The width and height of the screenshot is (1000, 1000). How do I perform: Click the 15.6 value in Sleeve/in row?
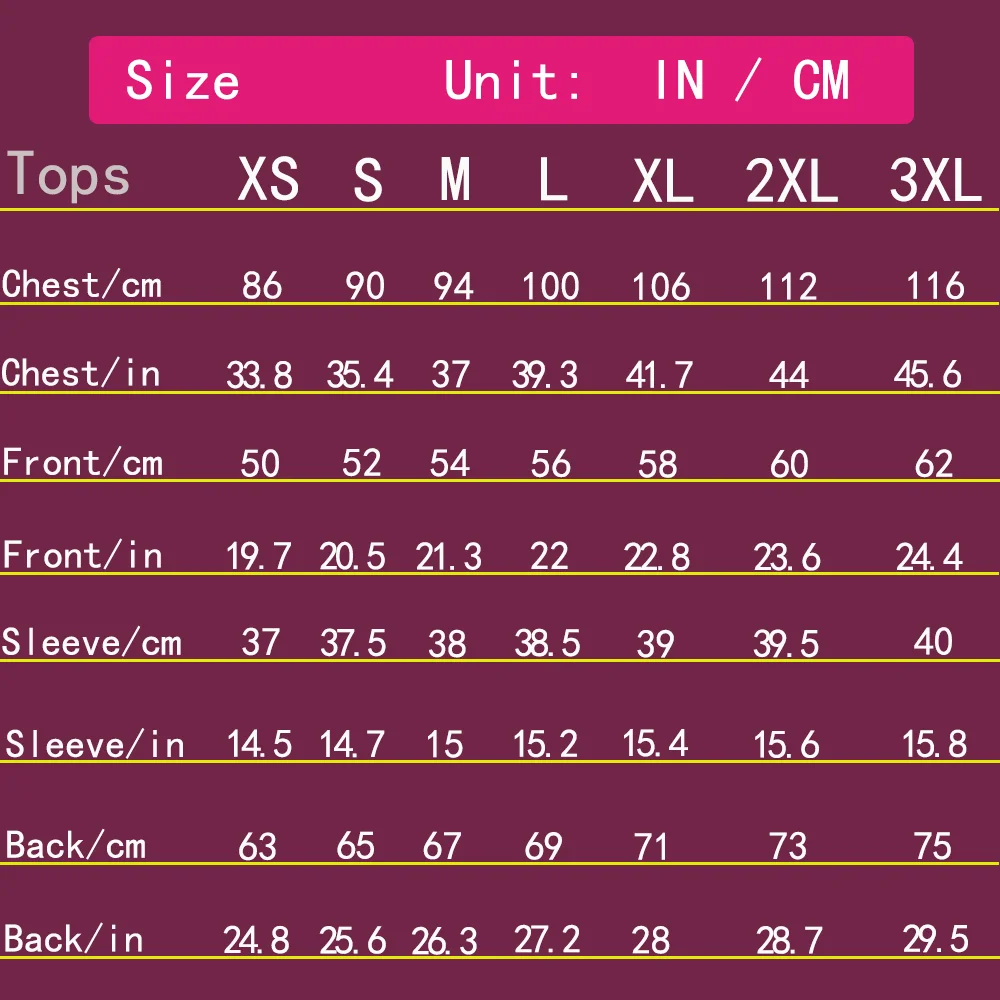click(x=788, y=745)
